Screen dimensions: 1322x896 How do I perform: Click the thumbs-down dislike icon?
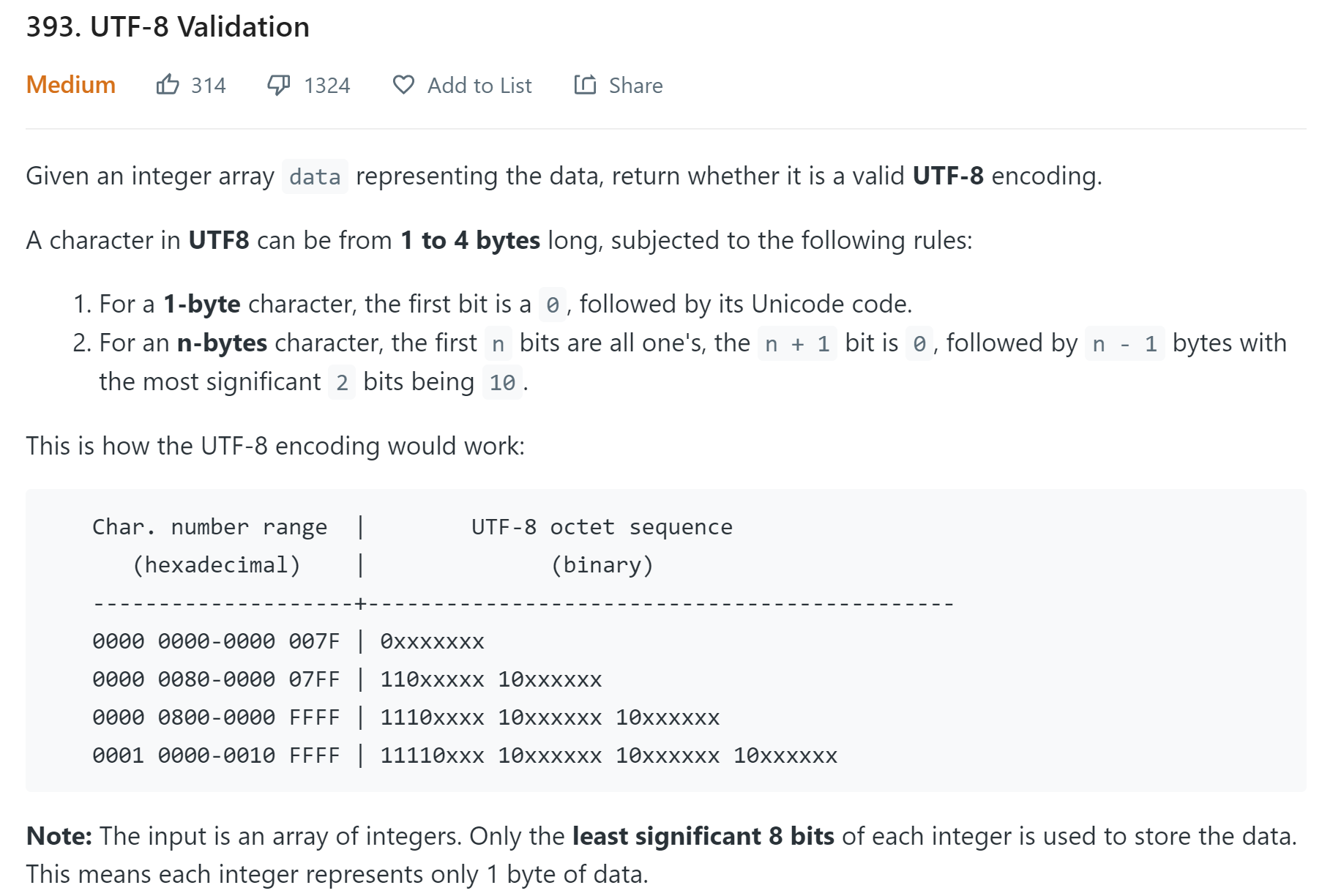pyautogui.click(x=278, y=85)
